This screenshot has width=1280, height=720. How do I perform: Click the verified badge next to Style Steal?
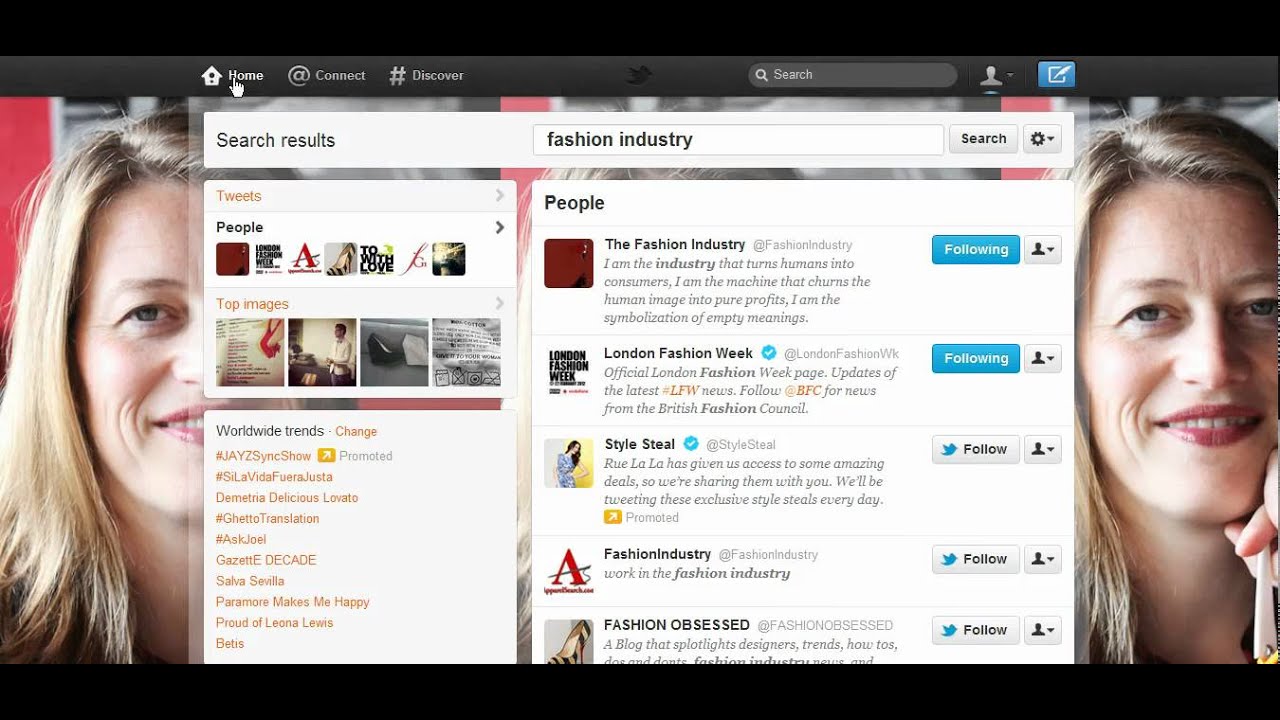tap(691, 444)
